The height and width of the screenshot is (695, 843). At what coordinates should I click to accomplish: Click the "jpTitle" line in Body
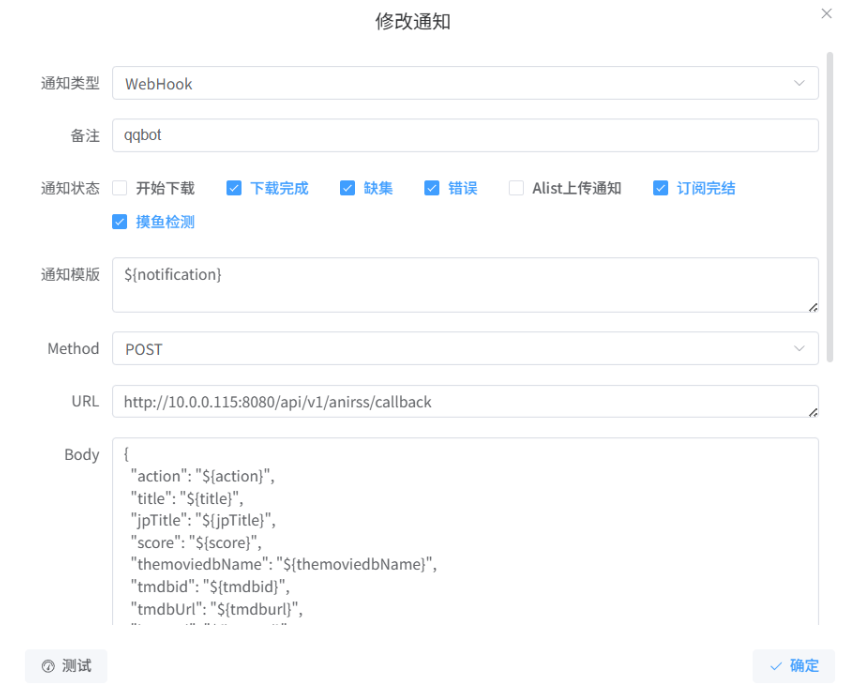(x=203, y=520)
